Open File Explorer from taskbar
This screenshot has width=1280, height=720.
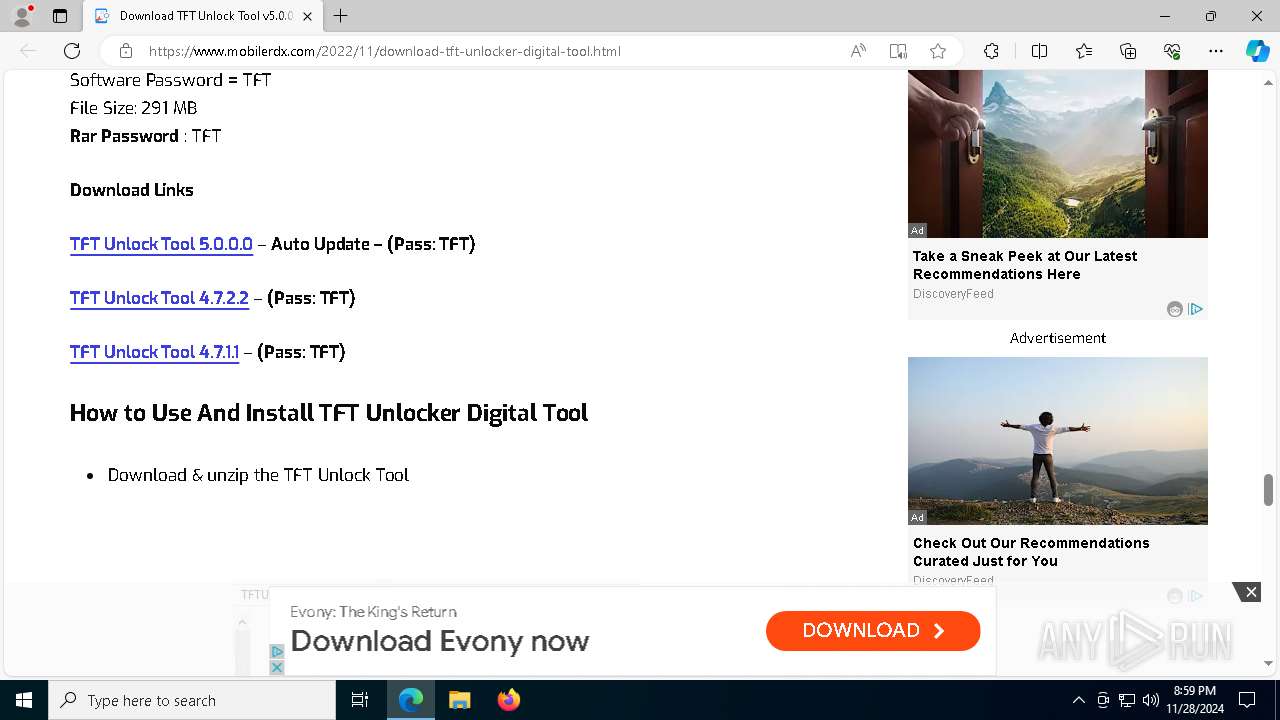[x=459, y=700]
